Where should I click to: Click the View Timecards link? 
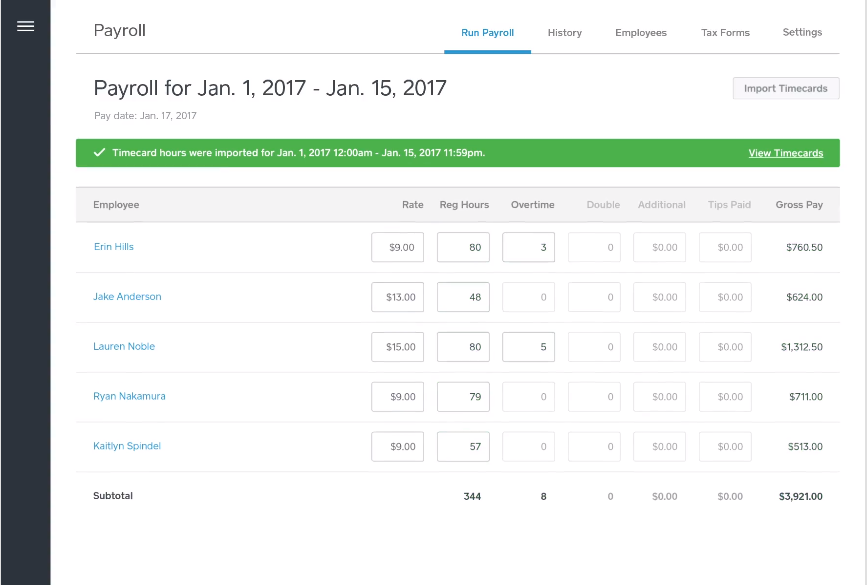coord(786,152)
